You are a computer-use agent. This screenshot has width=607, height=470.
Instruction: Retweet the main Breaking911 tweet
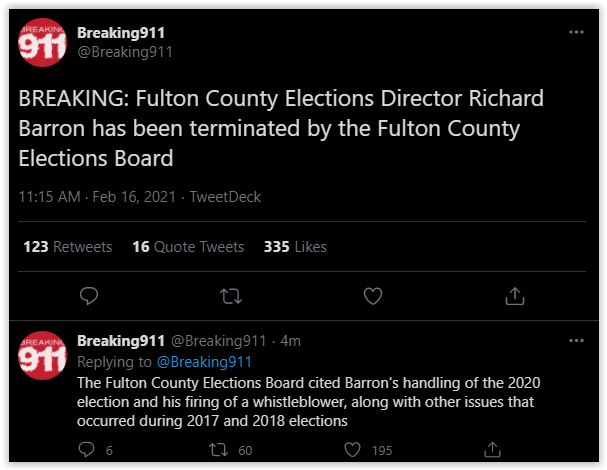tap(231, 296)
